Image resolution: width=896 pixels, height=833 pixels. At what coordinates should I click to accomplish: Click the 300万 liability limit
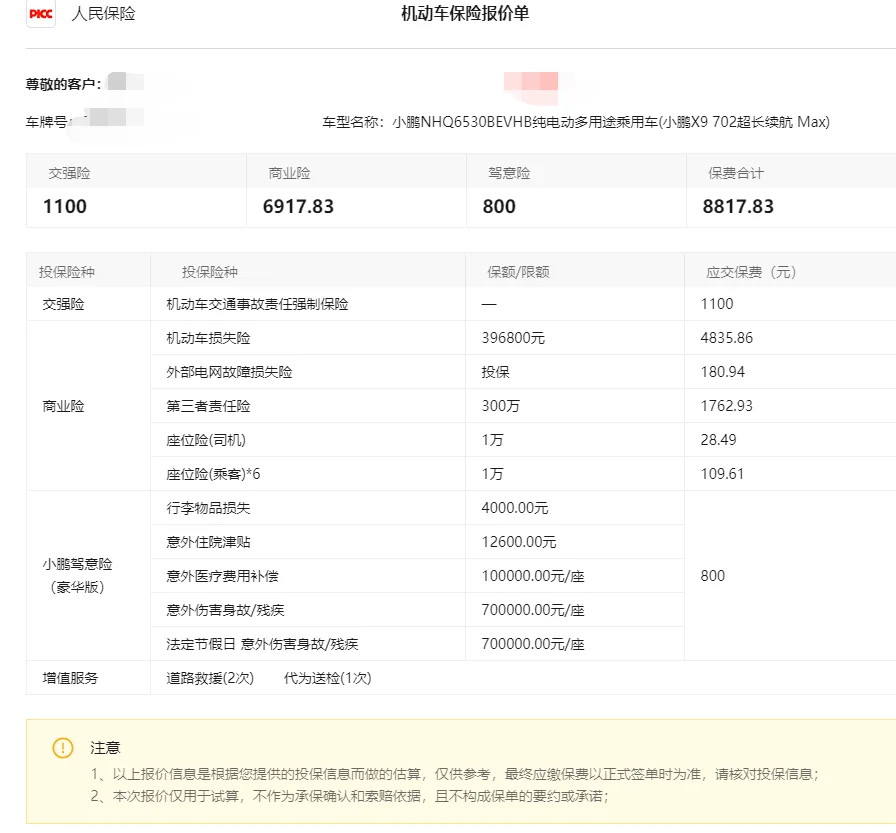tap(501, 406)
